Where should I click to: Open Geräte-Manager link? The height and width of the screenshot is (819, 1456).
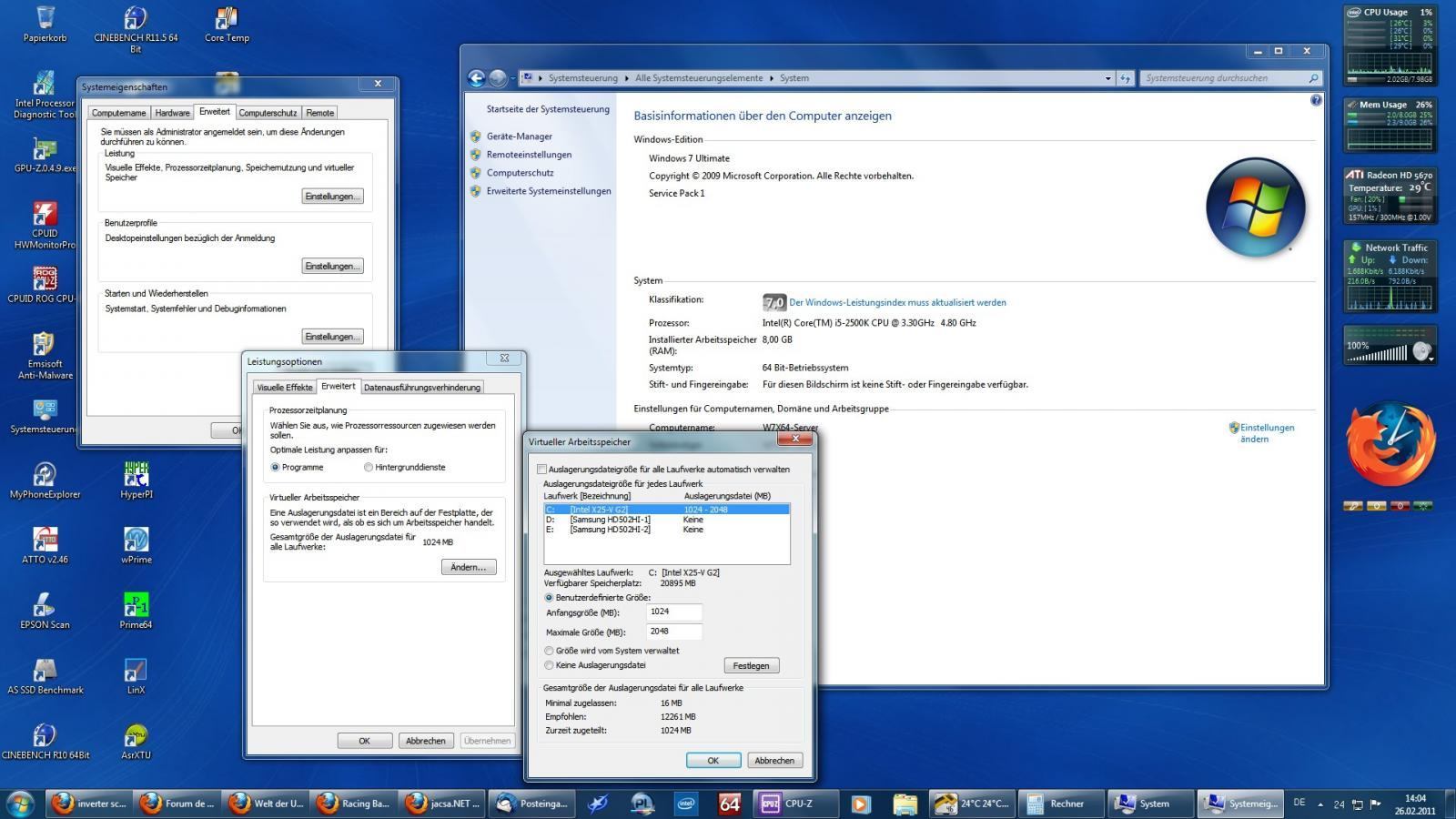coord(519,136)
